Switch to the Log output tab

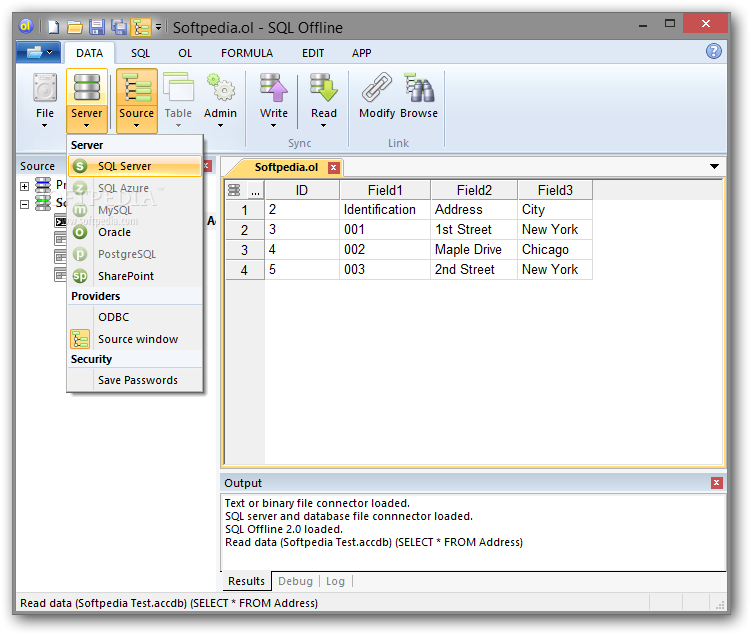pos(335,581)
